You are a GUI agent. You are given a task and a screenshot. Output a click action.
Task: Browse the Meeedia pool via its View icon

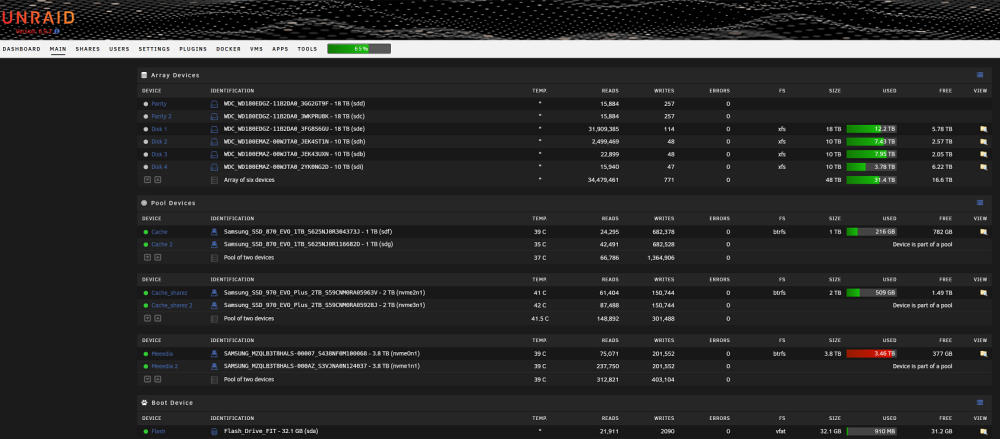983,353
